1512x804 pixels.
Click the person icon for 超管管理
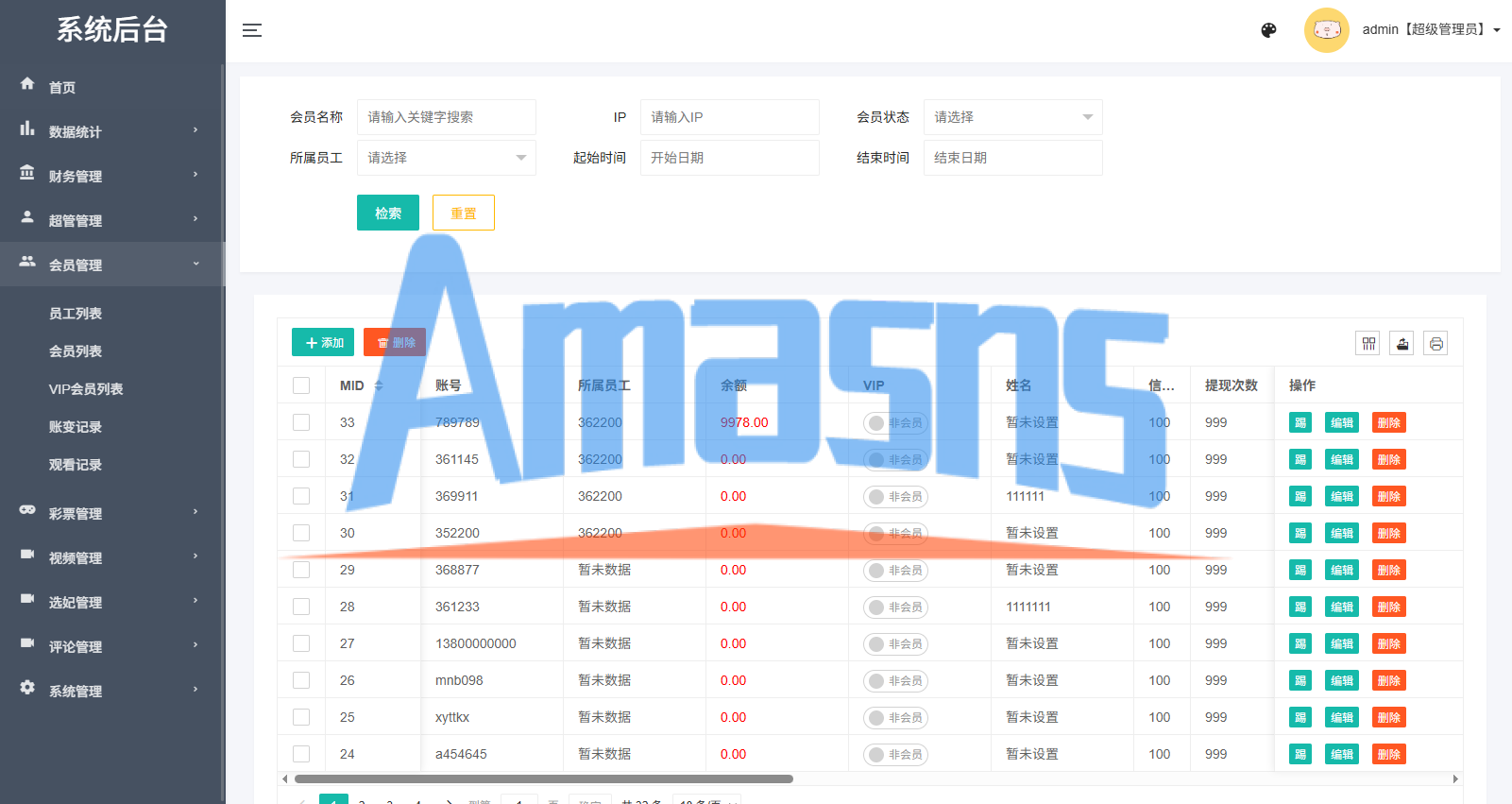[27, 217]
